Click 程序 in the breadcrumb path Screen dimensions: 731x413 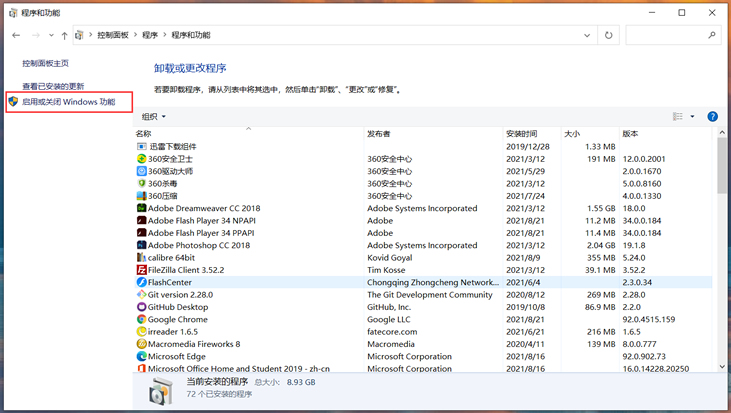click(x=150, y=35)
